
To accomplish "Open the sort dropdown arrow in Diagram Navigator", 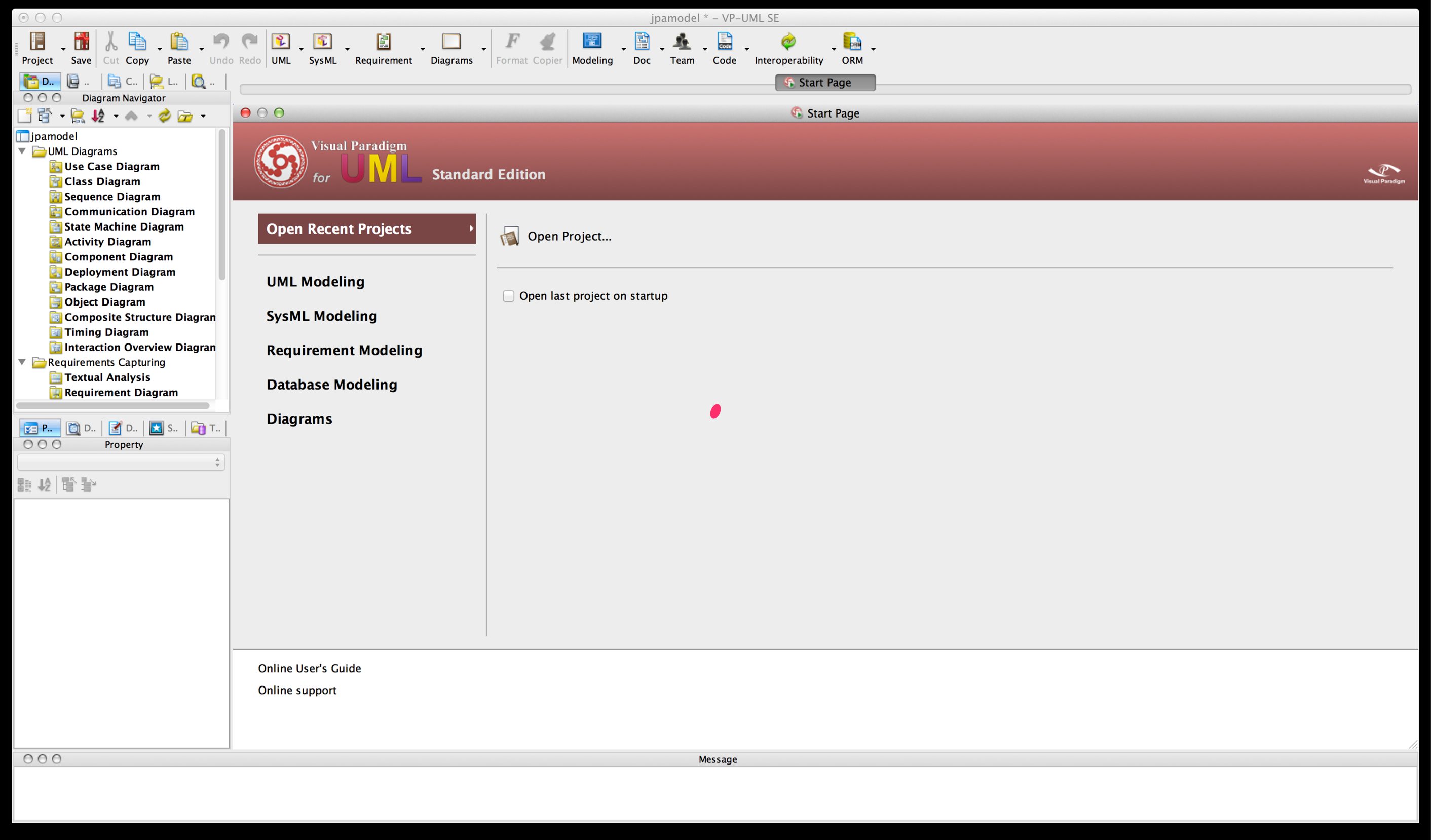I will [116, 117].
